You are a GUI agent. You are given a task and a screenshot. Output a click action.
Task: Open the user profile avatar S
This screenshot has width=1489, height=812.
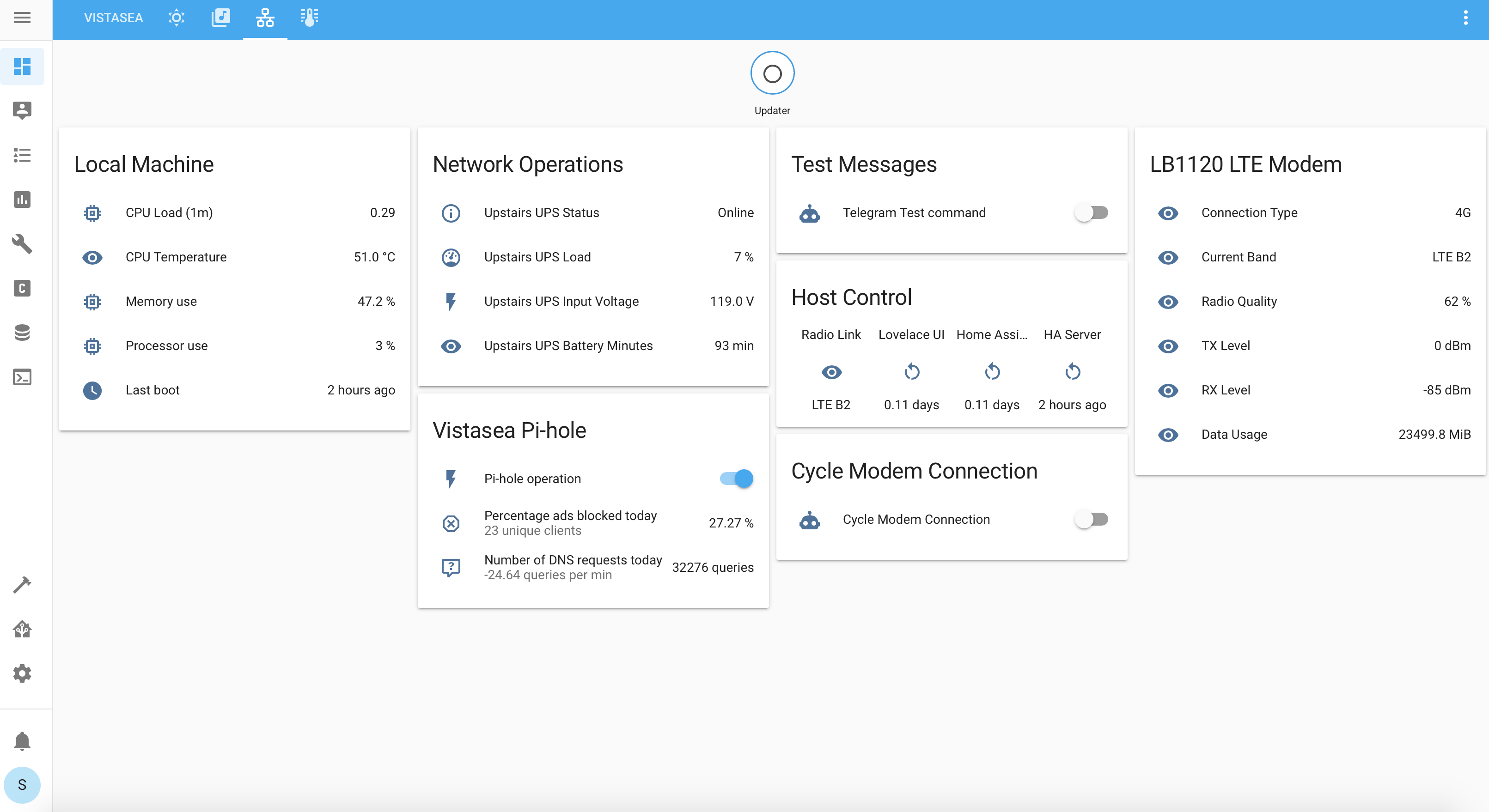[22, 784]
